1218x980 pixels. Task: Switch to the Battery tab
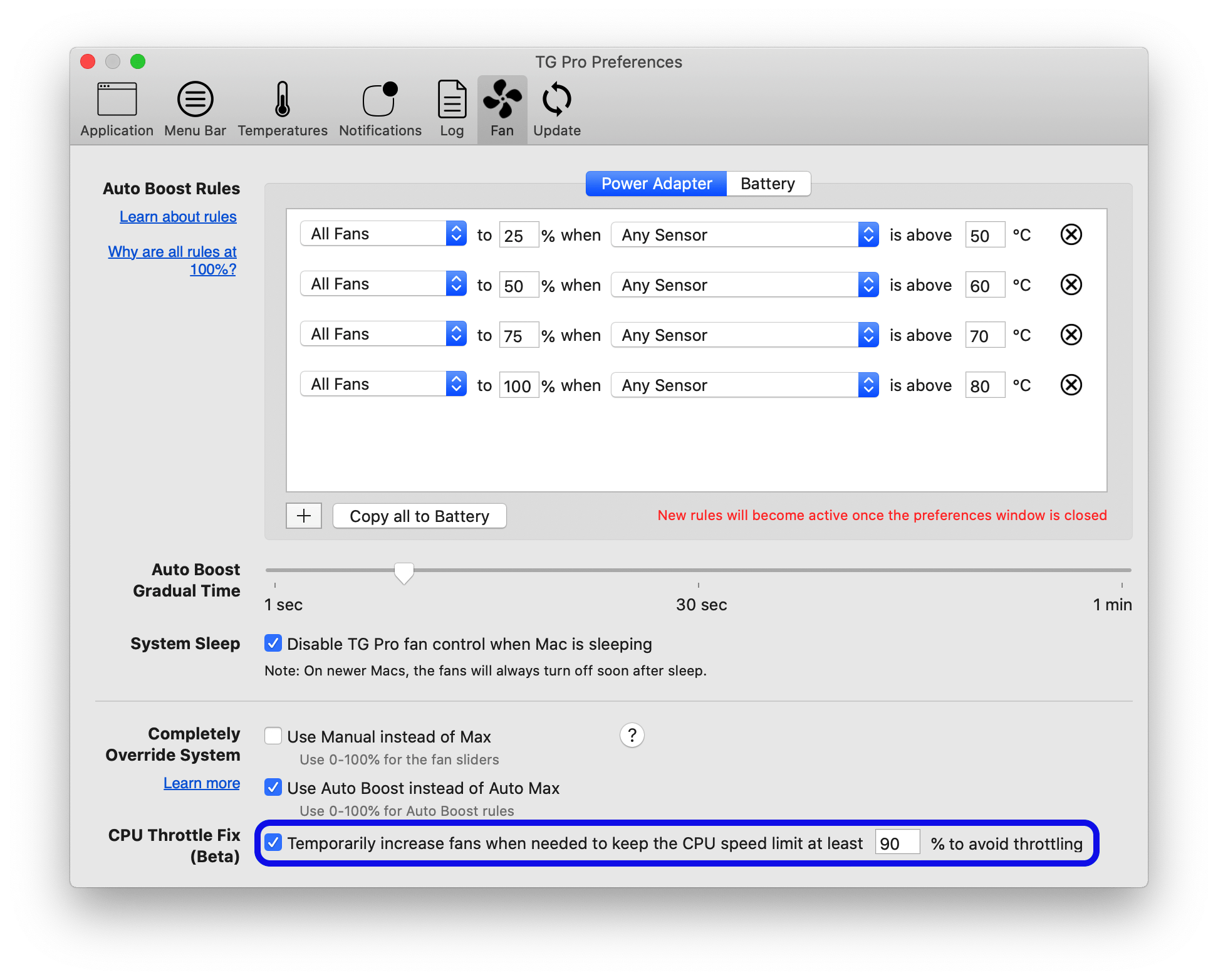click(768, 183)
